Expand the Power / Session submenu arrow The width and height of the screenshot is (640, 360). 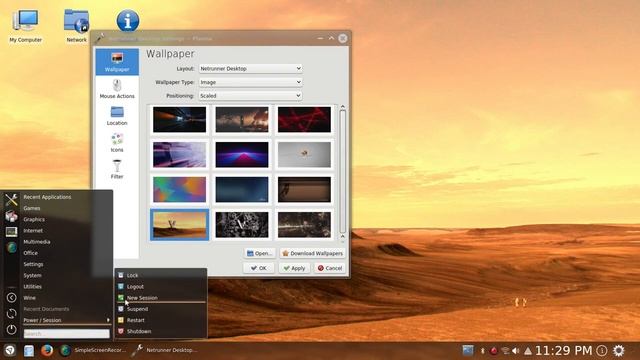108,320
